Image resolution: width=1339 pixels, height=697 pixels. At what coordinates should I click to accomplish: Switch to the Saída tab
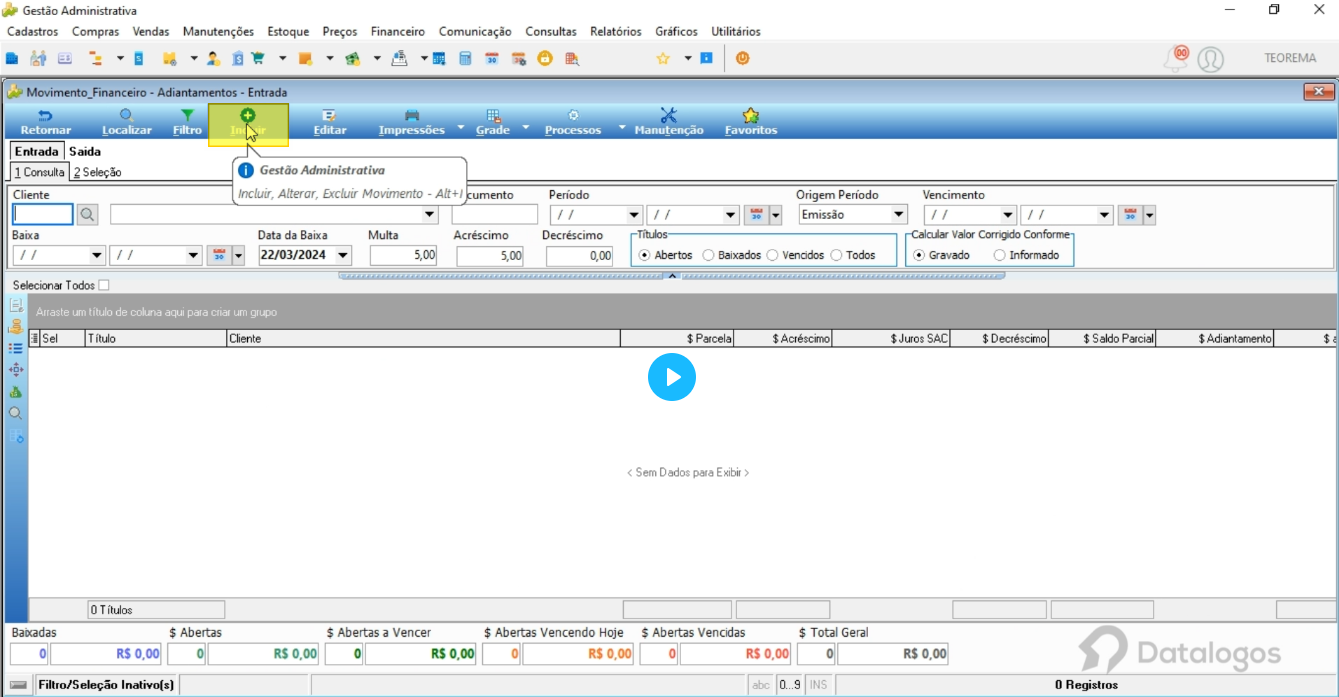[x=85, y=151]
